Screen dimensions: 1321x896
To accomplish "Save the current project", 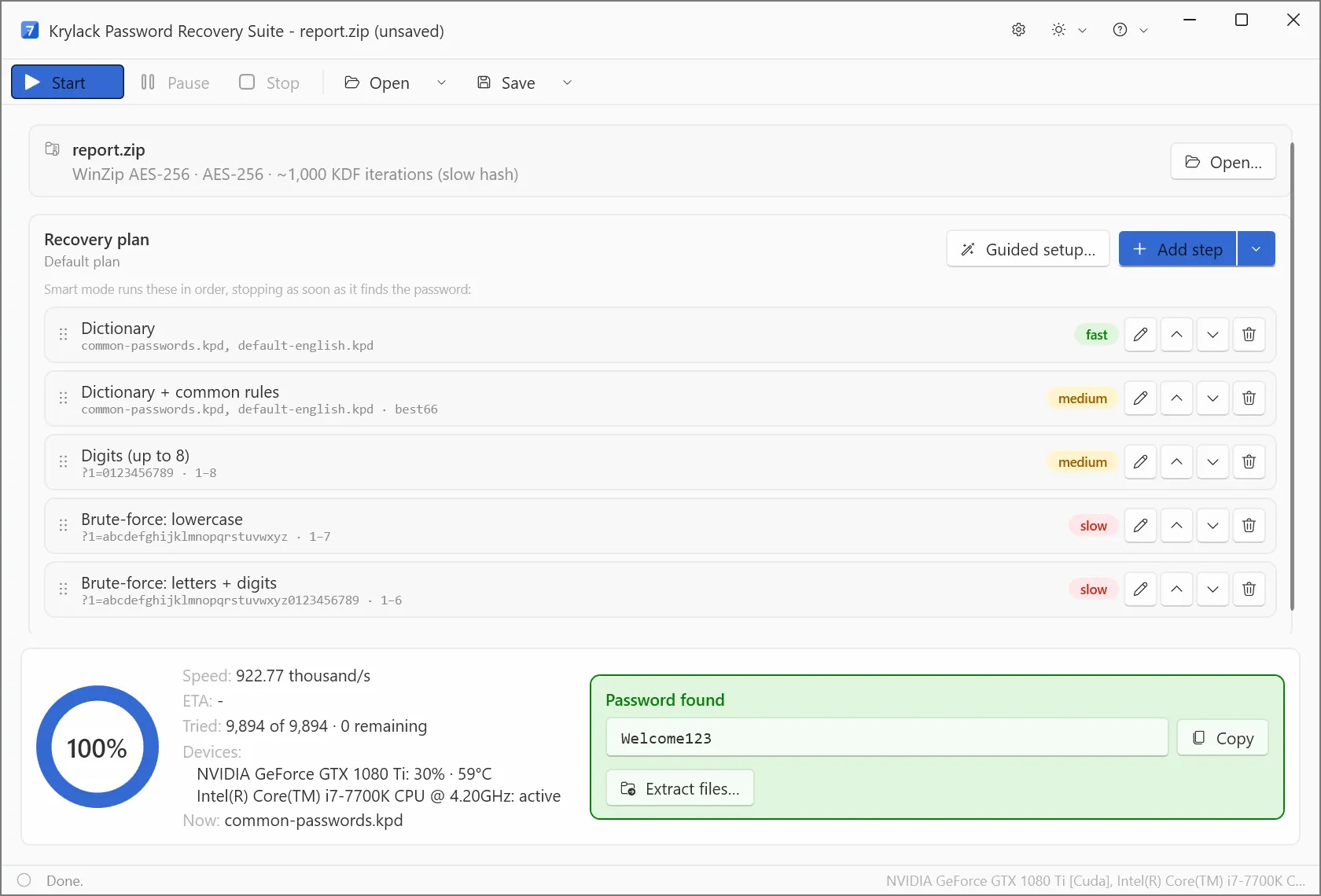I will click(507, 83).
